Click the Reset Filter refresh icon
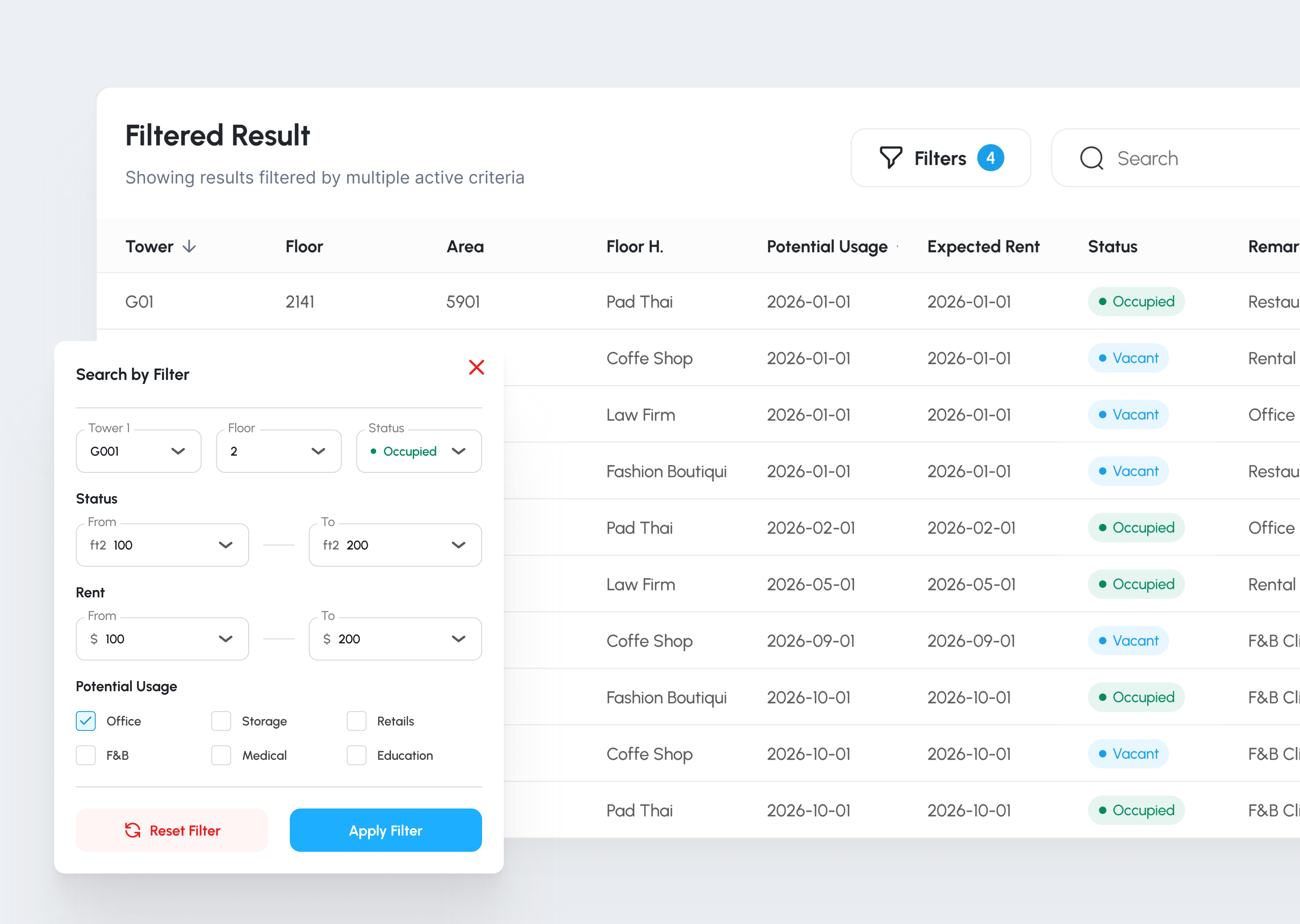The image size is (1300, 924). (x=133, y=830)
